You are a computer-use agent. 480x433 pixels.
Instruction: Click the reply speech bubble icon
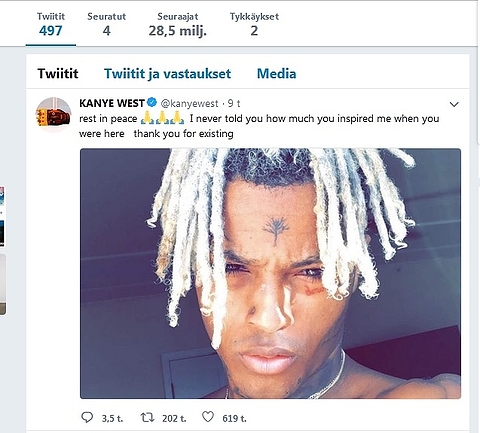tap(87, 417)
